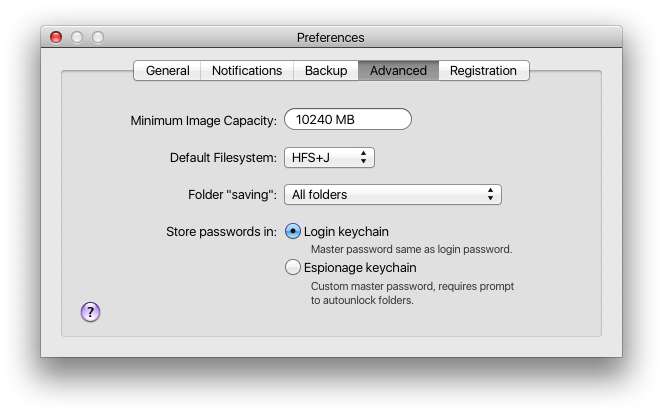Image resolution: width=663 pixels, height=413 pixels.
Task: Click the gray minimize window button
Action: (77, 37)
